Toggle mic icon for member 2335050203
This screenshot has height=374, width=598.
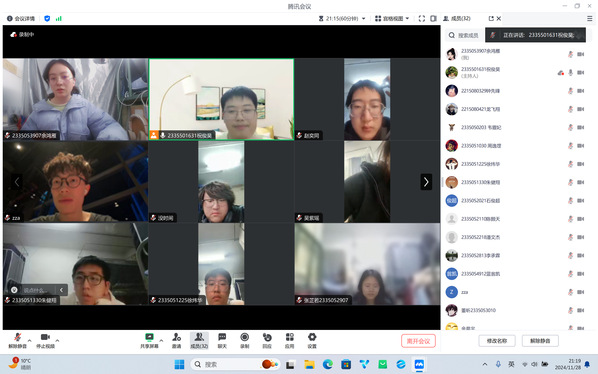(571, 127)
